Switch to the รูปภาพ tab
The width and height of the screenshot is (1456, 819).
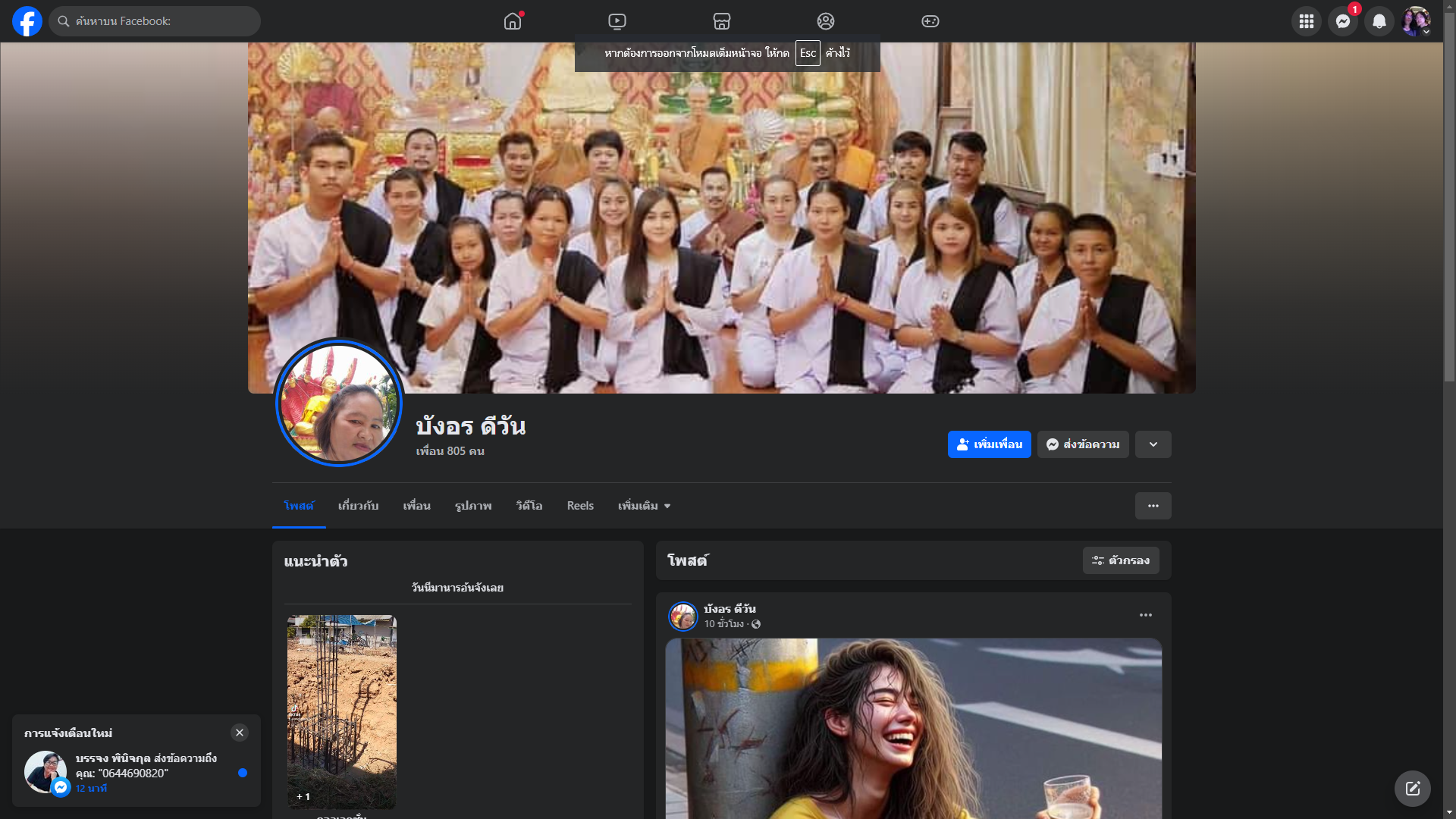pos(473,506)
